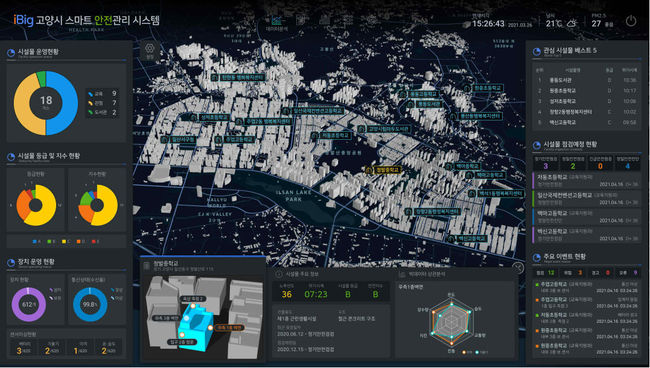This screenshot has height=368, width=650.
Task: Click the cloudy weather icon beside 21°C
Action: [572, 23]
